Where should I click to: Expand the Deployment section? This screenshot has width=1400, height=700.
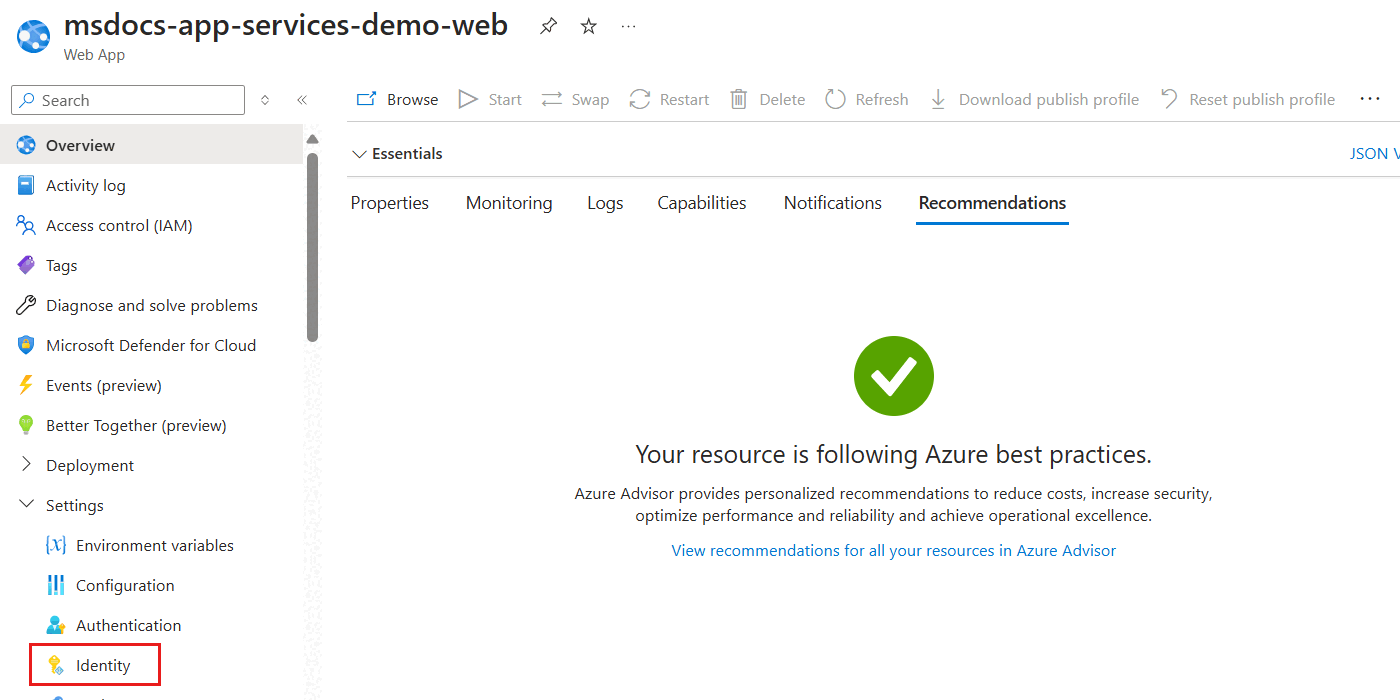pos(26,465)
